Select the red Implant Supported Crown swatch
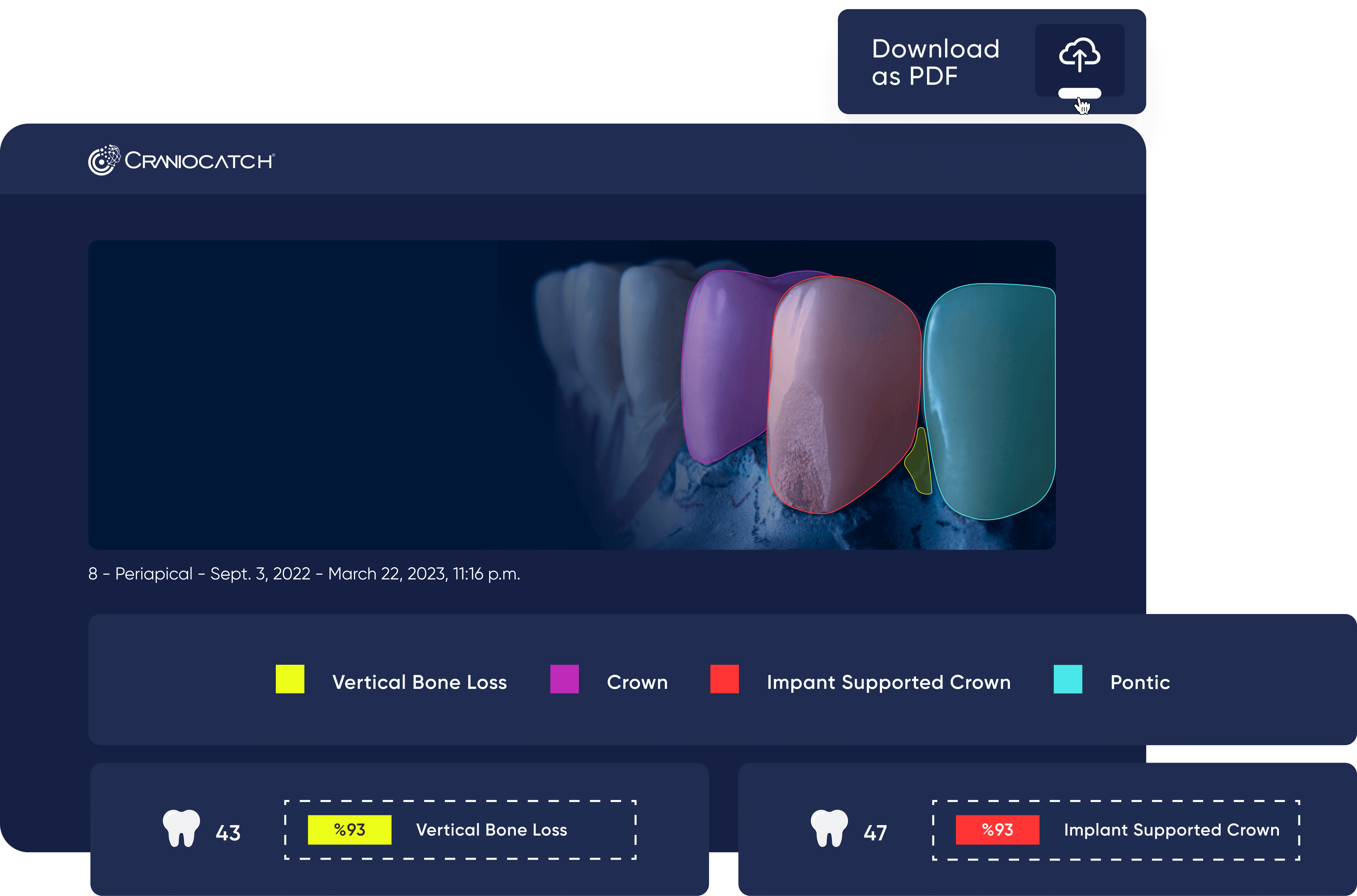The image size is (1357, 896). [x=724, y=679]
